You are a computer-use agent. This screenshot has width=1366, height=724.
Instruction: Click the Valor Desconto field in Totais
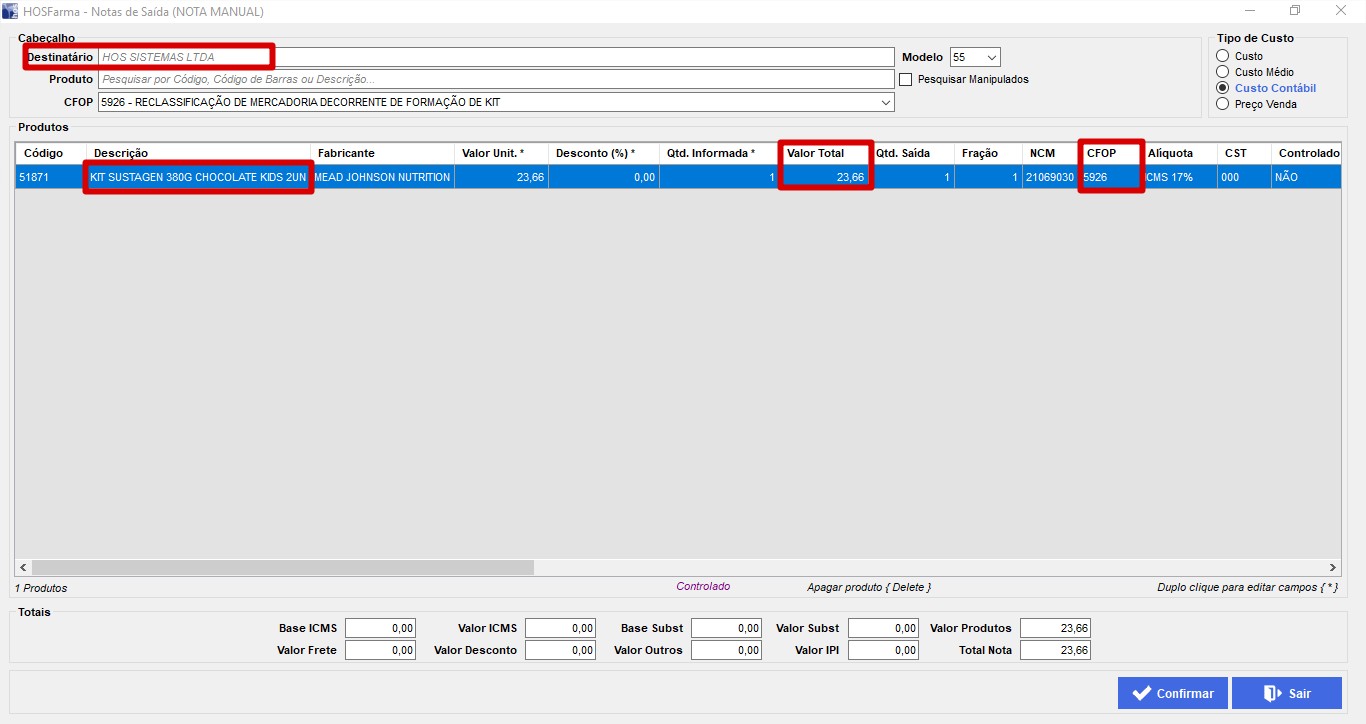559,650
